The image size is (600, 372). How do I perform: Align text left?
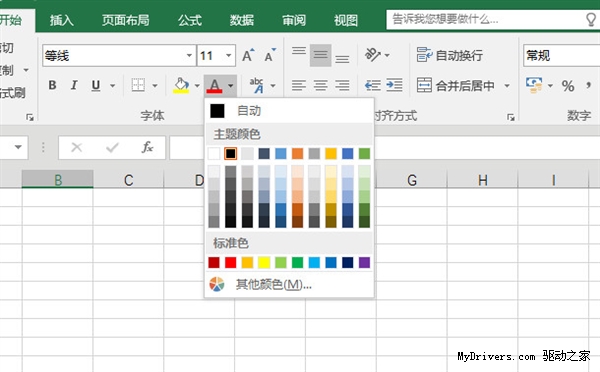[299, 85]
